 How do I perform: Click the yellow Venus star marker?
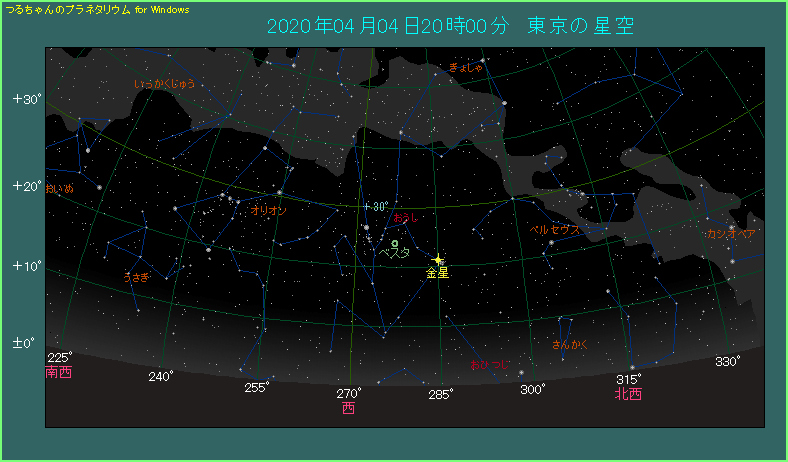tap(438, 260)
